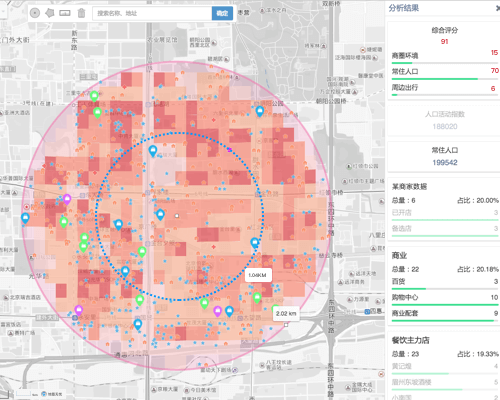Viewport: 500px width, 400px height.
Task: Click the 常住人口 score progress bar
Action: (x=445, y=79)
